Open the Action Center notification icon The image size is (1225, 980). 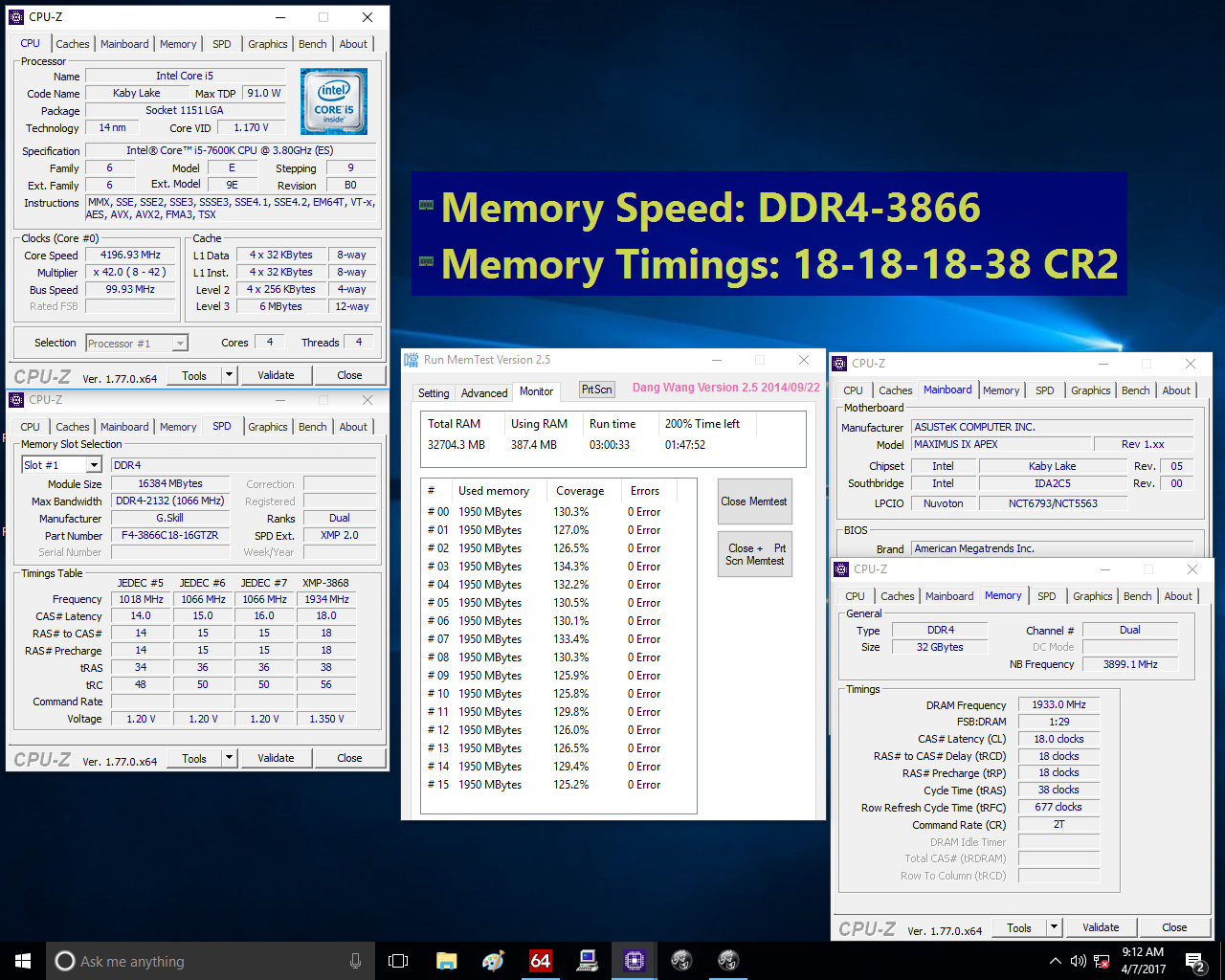[1194, 960]
